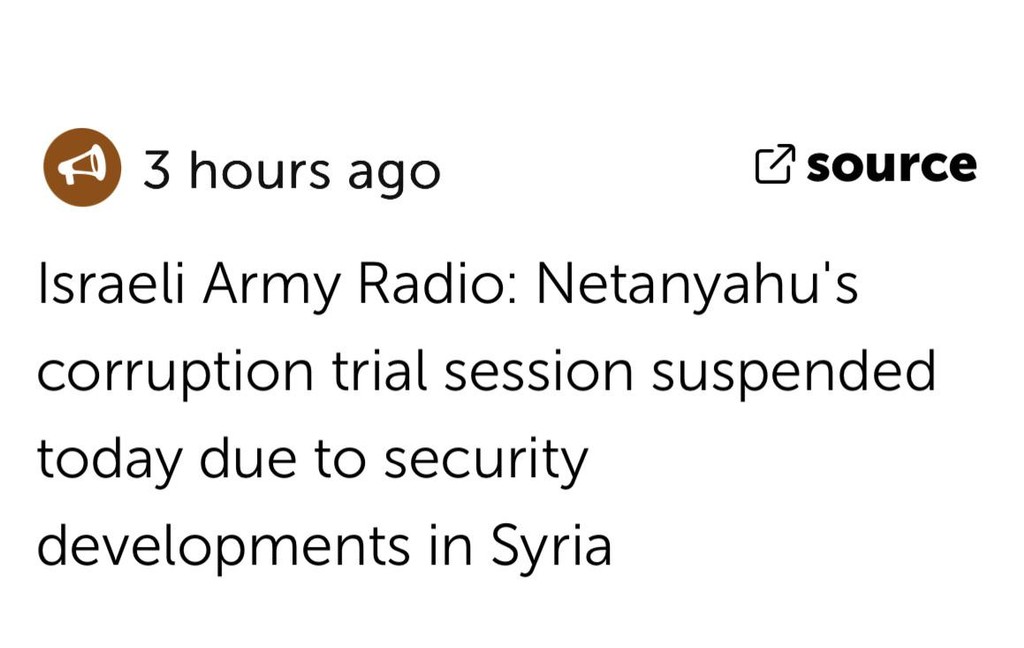The width and height of the screenshot is (1024, 648).
Task: Click the word suspended in the headline
Action: 793,372
